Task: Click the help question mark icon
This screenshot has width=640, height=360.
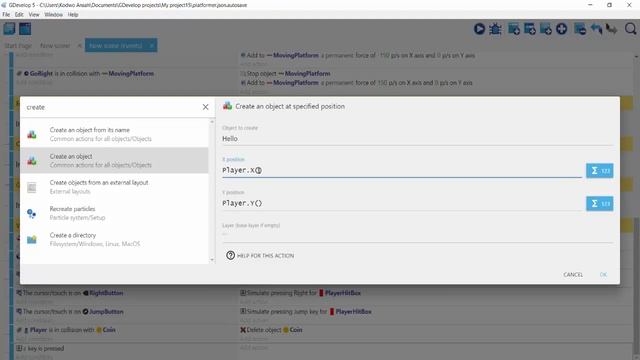Action: pyautogui.click(x=231, y=256)
